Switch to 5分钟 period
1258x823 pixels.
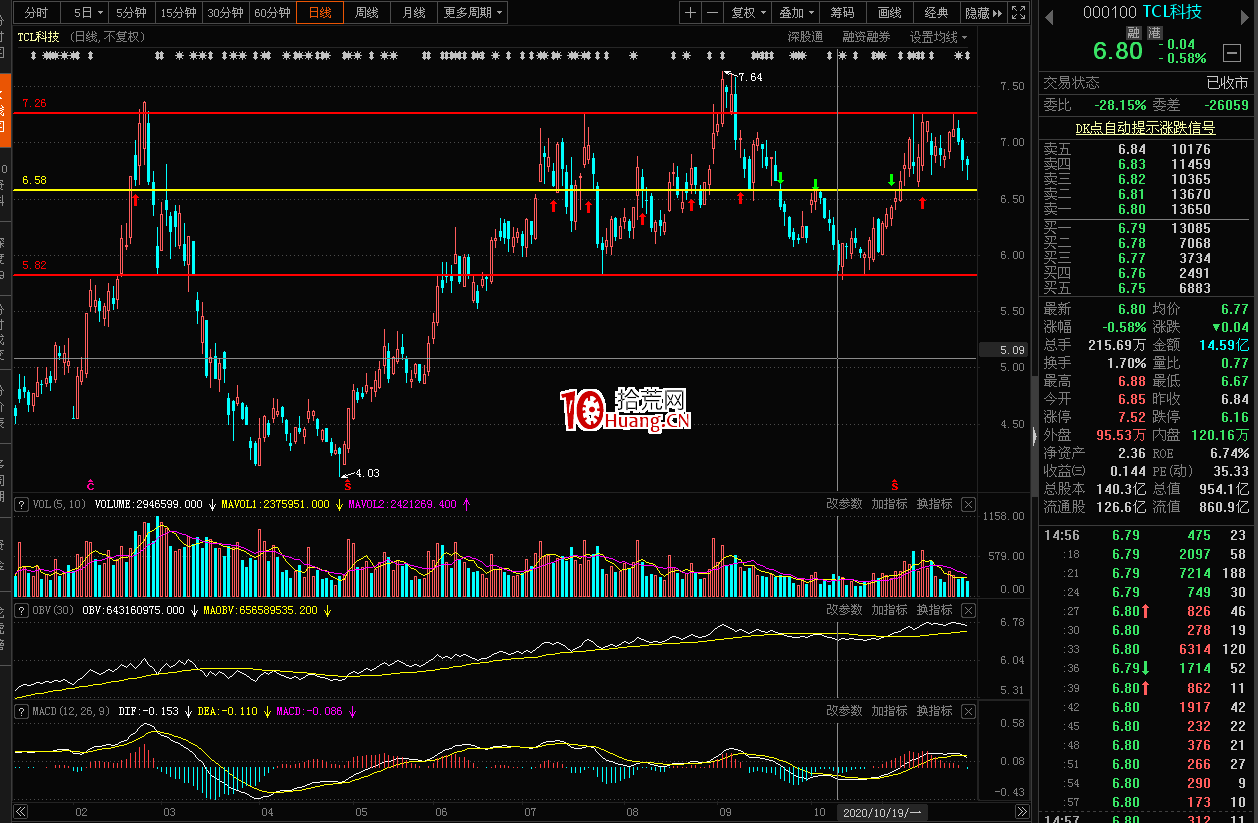click(x=130, y=13)
